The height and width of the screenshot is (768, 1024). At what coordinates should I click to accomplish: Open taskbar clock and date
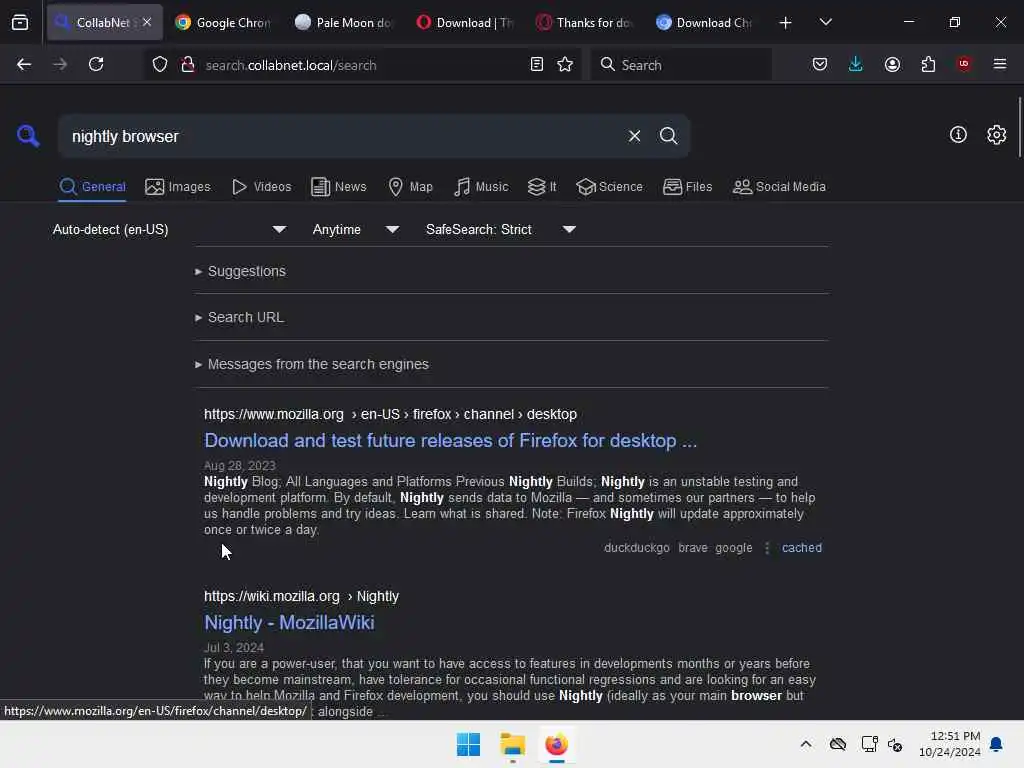pyautogui.click(x=950, y=744)
